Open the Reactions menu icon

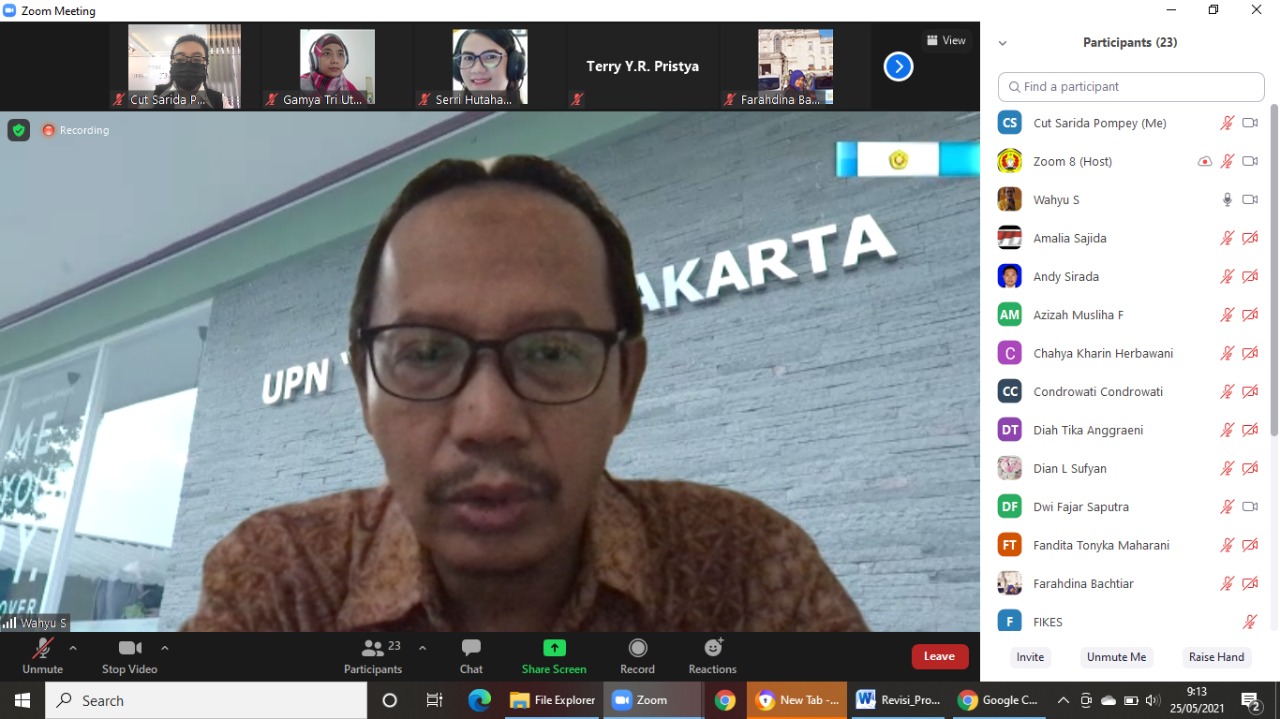[712, 649]
